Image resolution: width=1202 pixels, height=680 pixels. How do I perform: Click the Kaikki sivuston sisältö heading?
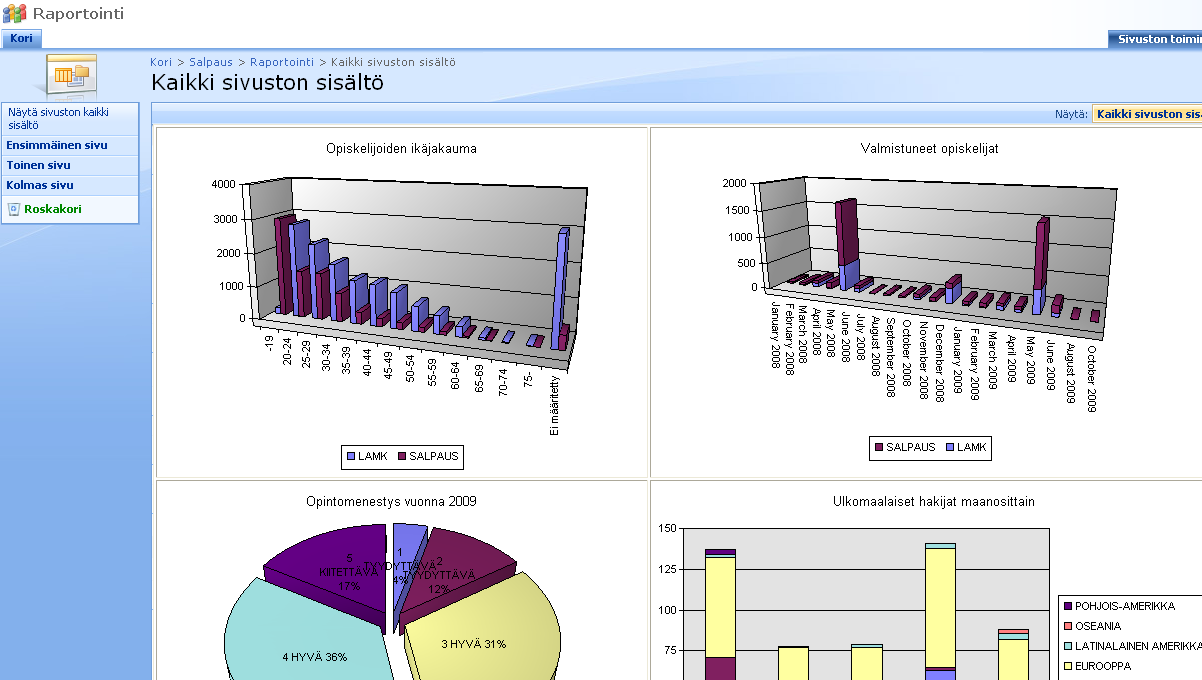pyautogui.click(x=267, y=82)
